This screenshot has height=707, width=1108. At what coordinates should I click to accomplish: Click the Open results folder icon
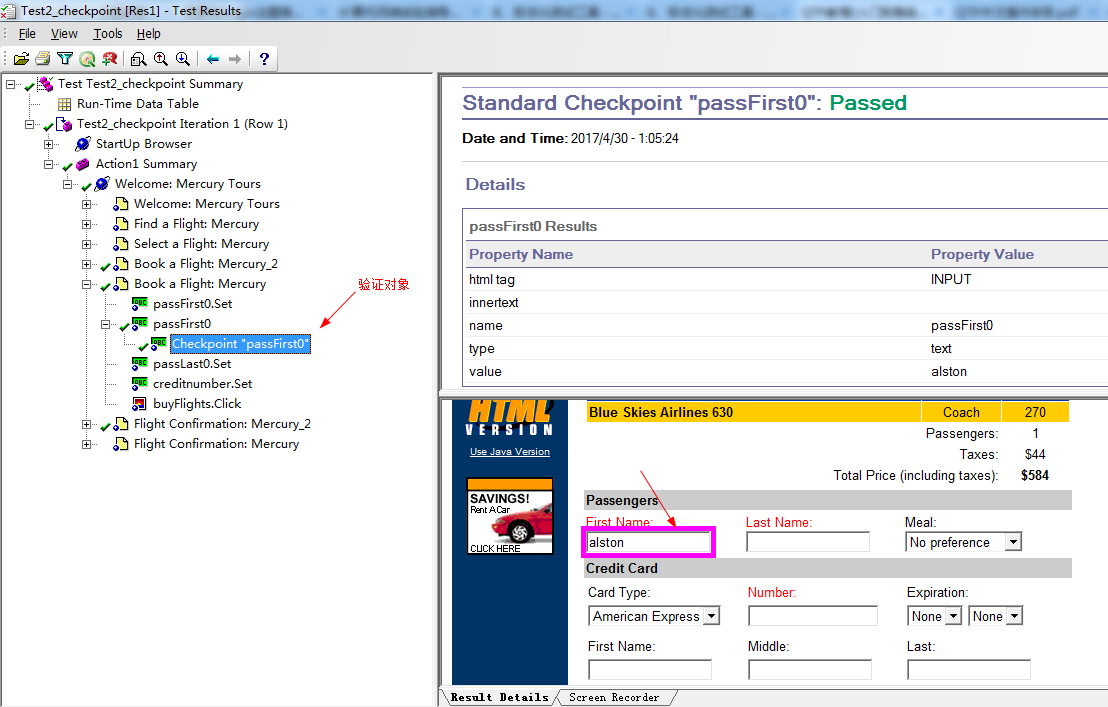pyautogui.click(x=21, y=59)
